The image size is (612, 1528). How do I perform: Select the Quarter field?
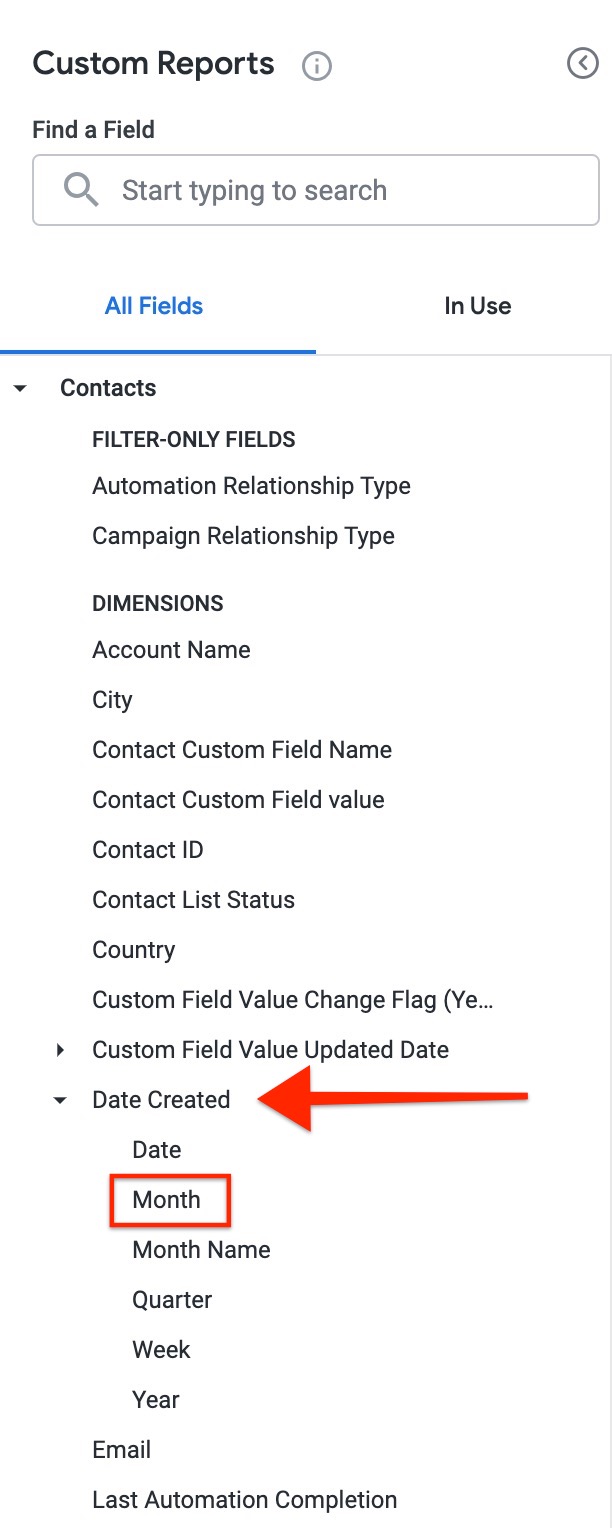click(171, 1299)
